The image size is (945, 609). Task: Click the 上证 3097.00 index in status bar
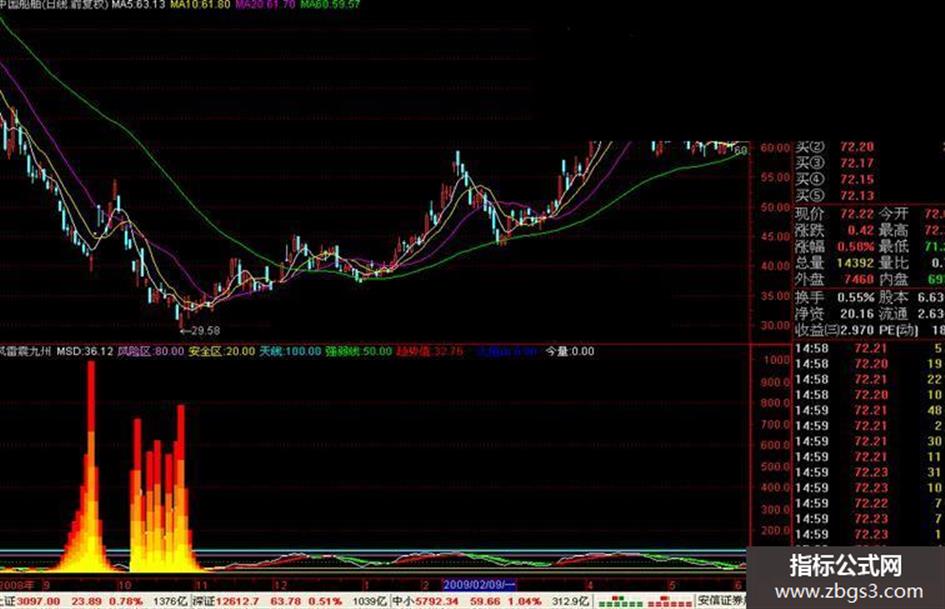coord(30,601)
